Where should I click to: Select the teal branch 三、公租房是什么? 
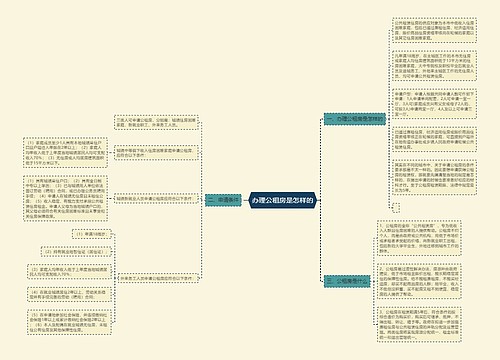[347, 281]
